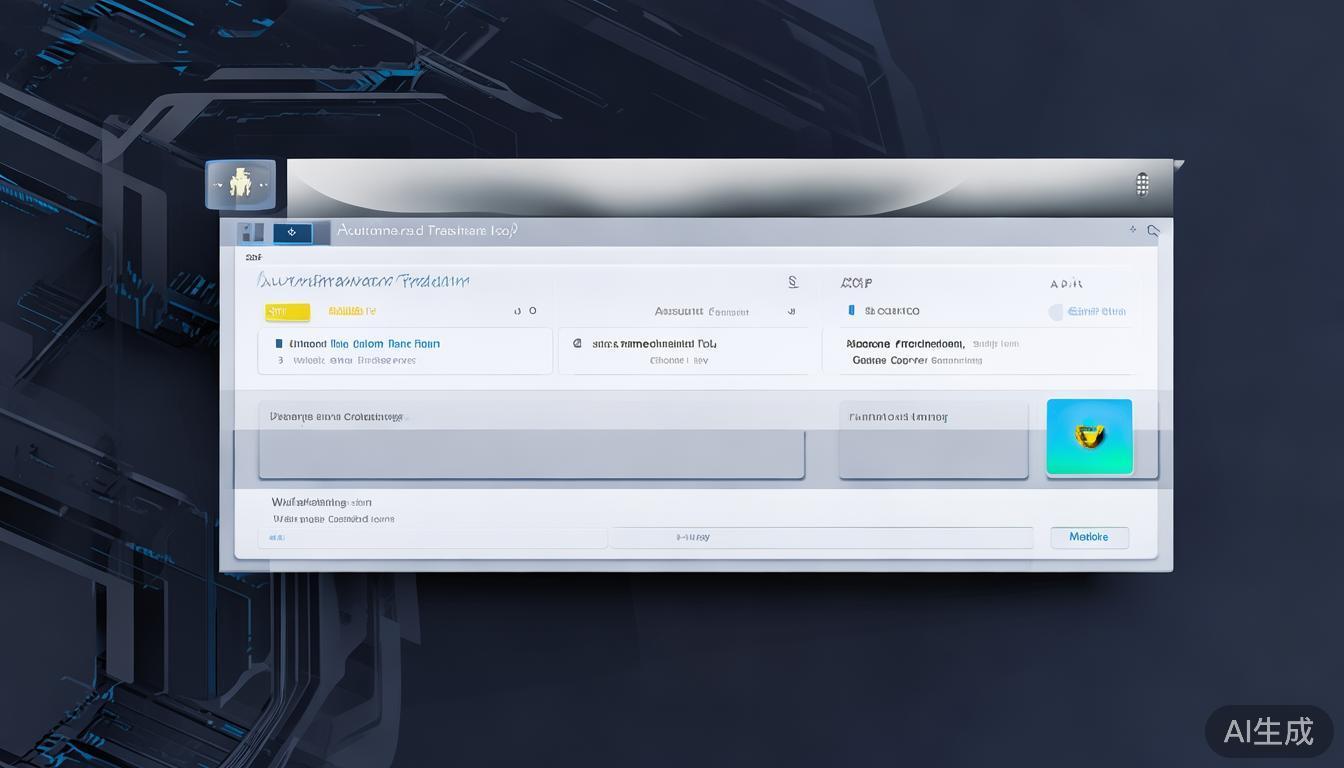The width and height of the screenshot is (1344, 768).
Task: Open the long center field at the bottom
Action: [x=821, y=538]
